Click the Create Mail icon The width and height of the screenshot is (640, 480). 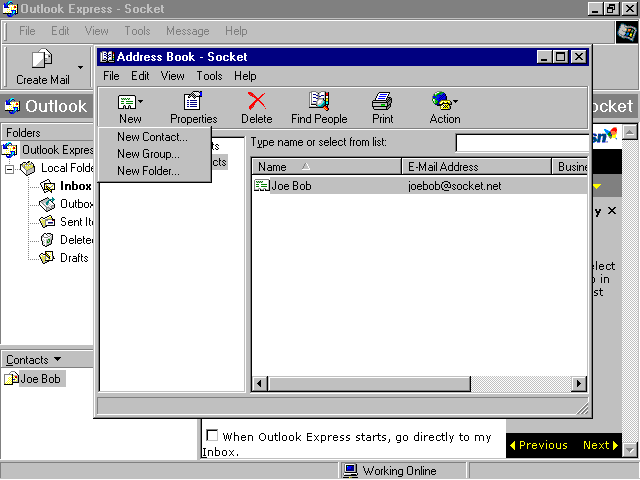(42, 60)
